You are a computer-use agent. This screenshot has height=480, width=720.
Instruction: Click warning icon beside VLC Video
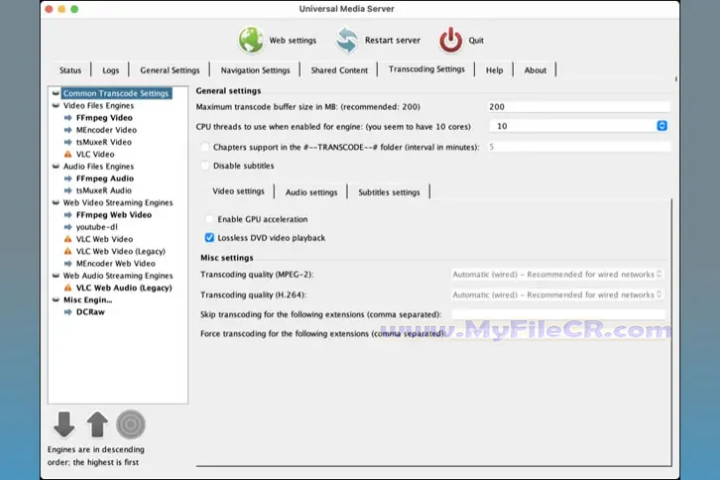click(x=68, y=154)
